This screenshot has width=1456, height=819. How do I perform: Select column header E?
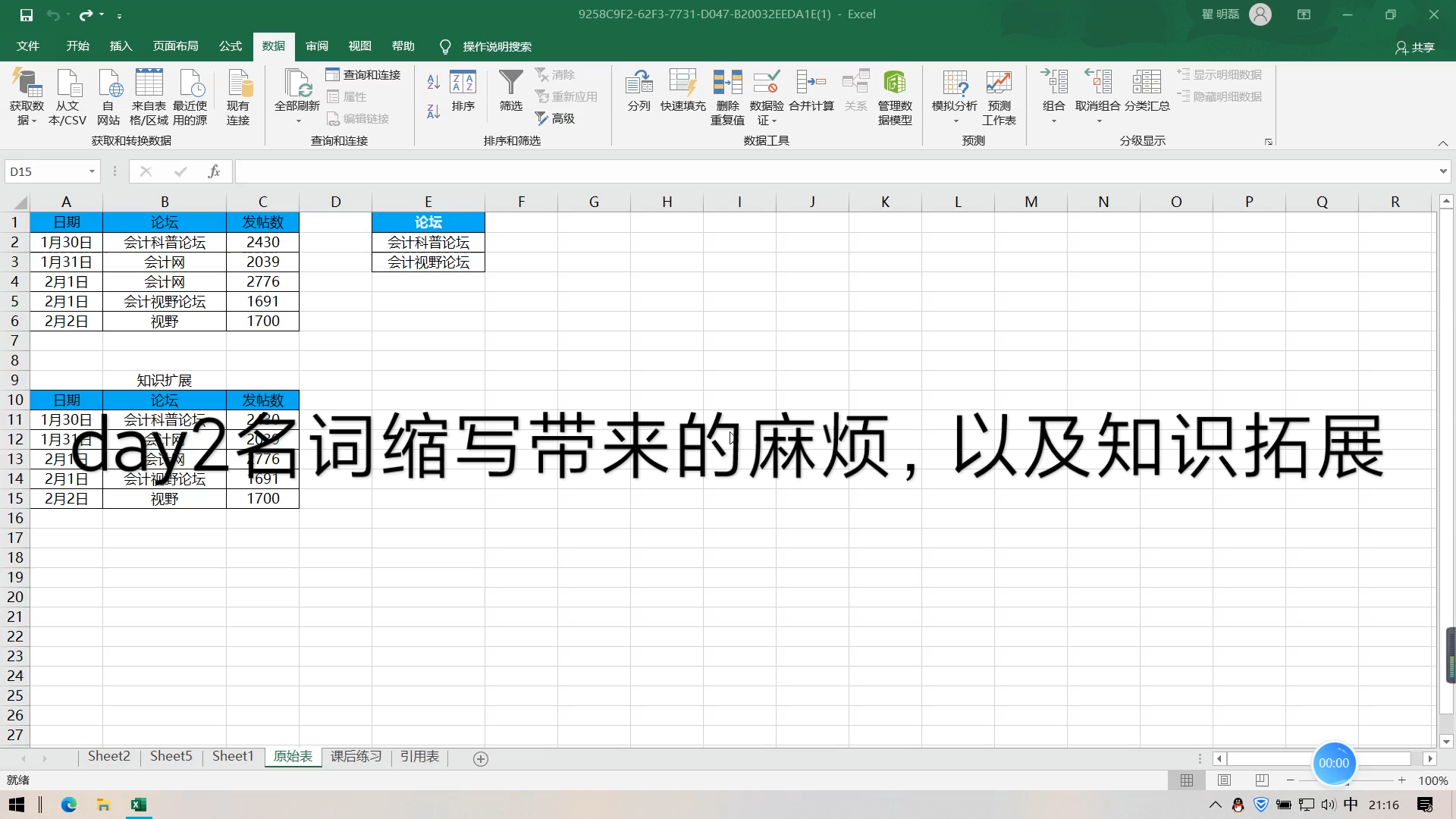(x=428, y=202)
